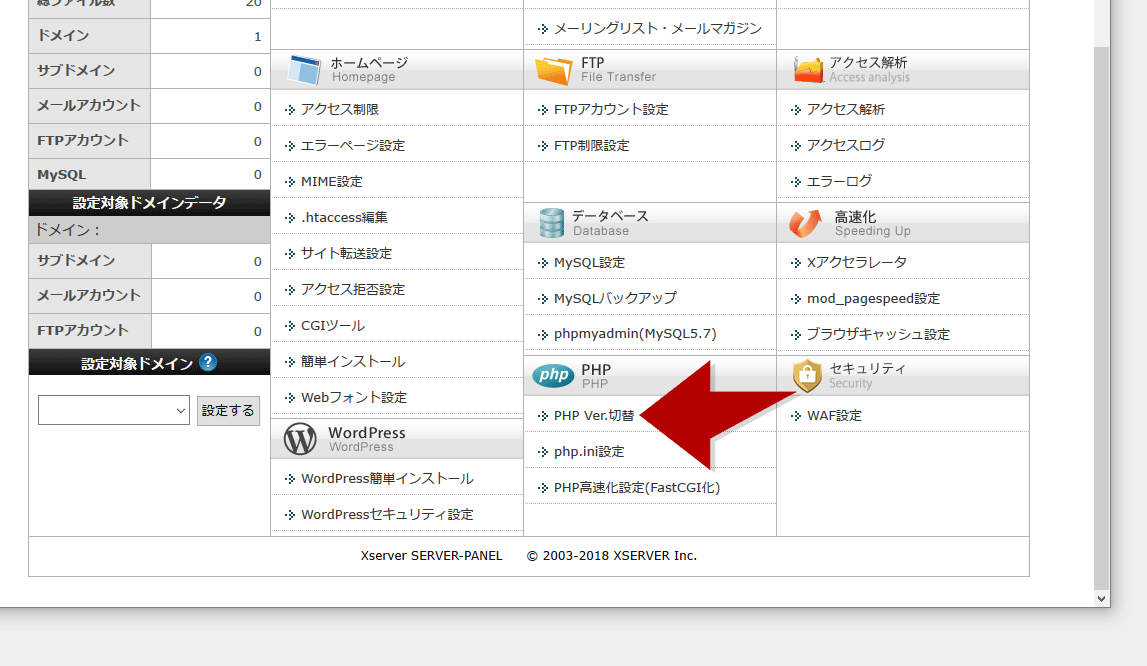View エラーログ
This screenshot has height=666, width=1147.
click(839, 182)
